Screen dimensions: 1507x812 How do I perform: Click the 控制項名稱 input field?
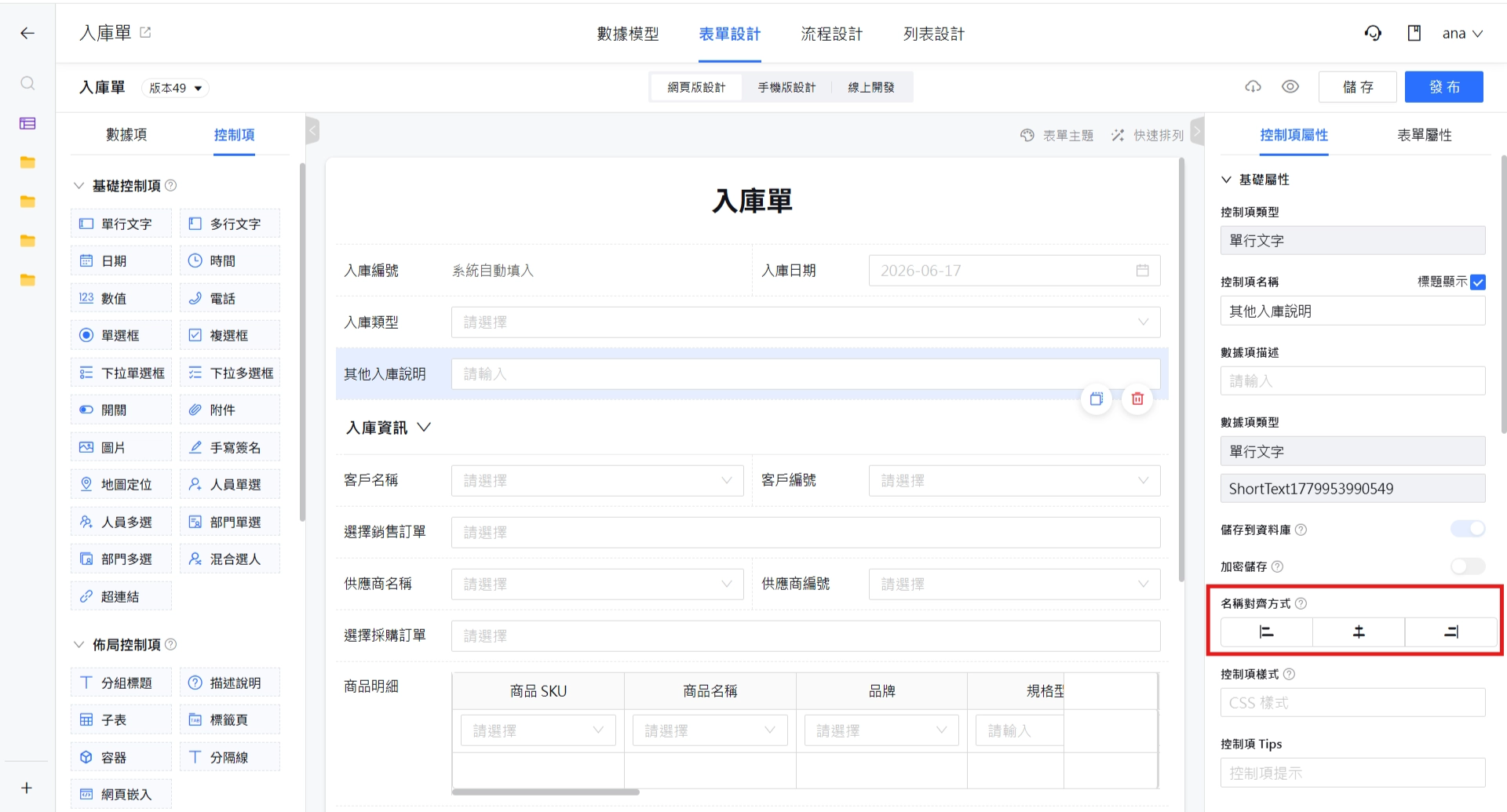(x=1352, y=311)
